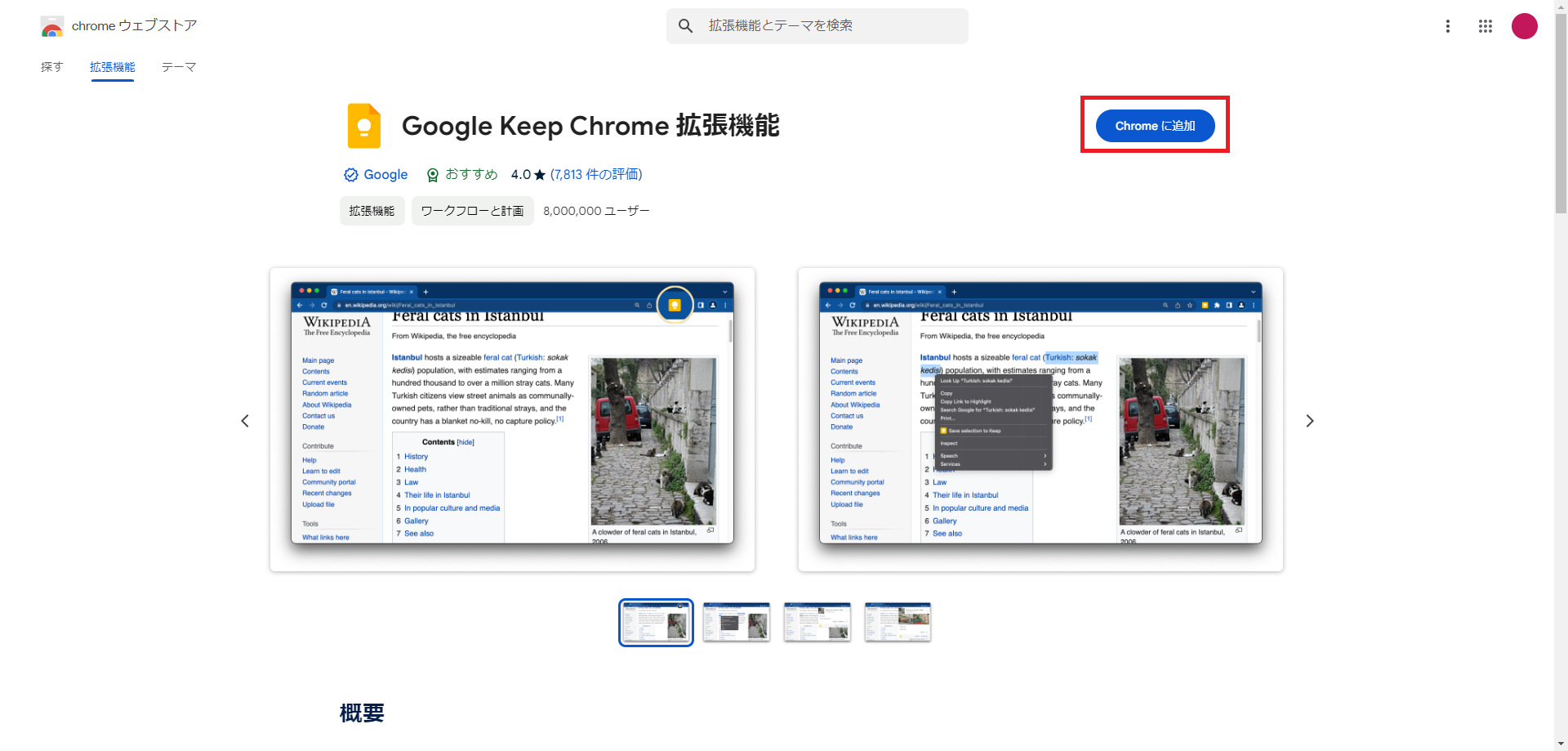Select the 拡張機能 tab

[113, 67]
